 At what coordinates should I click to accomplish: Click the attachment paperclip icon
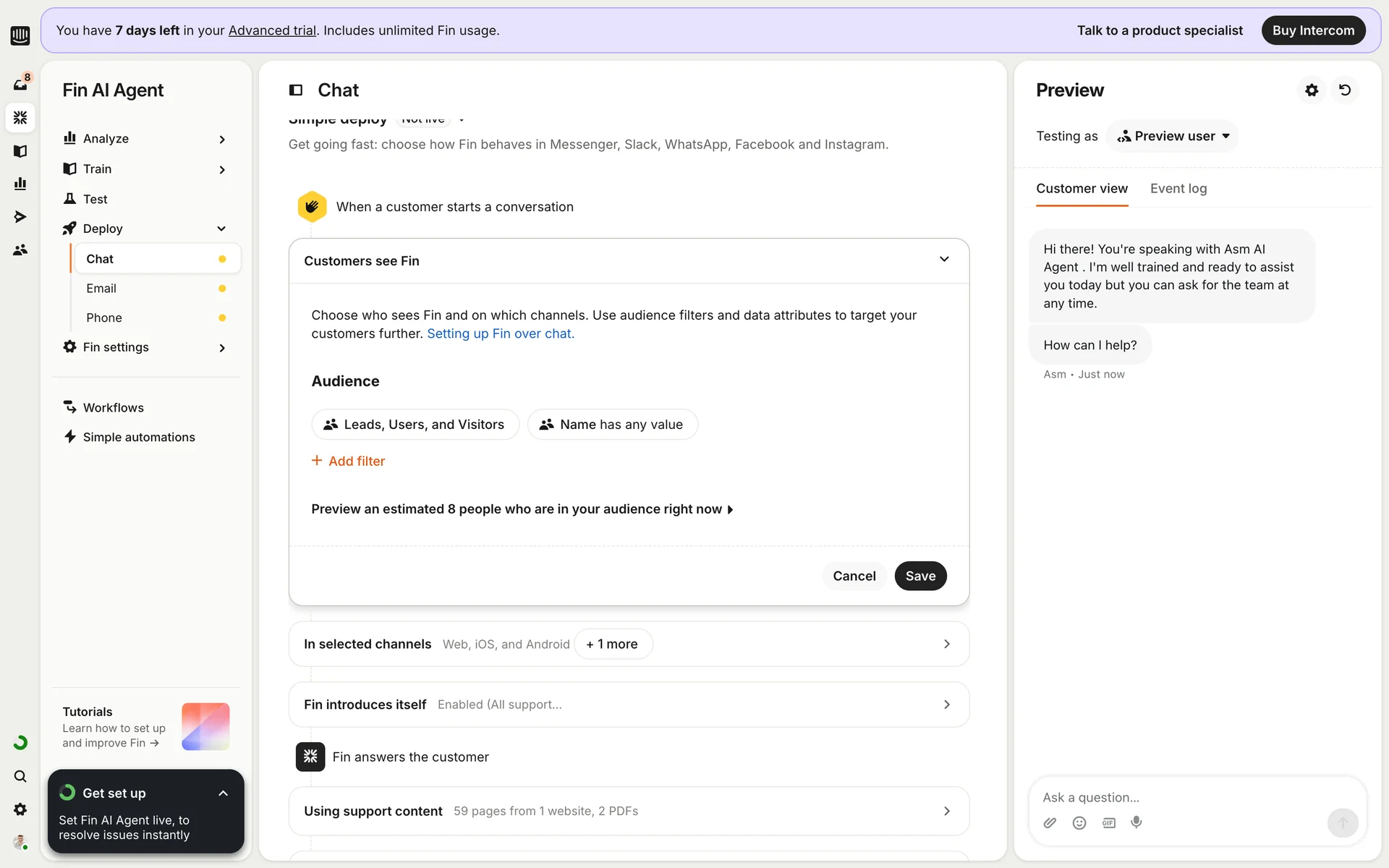click(1050, 822)
